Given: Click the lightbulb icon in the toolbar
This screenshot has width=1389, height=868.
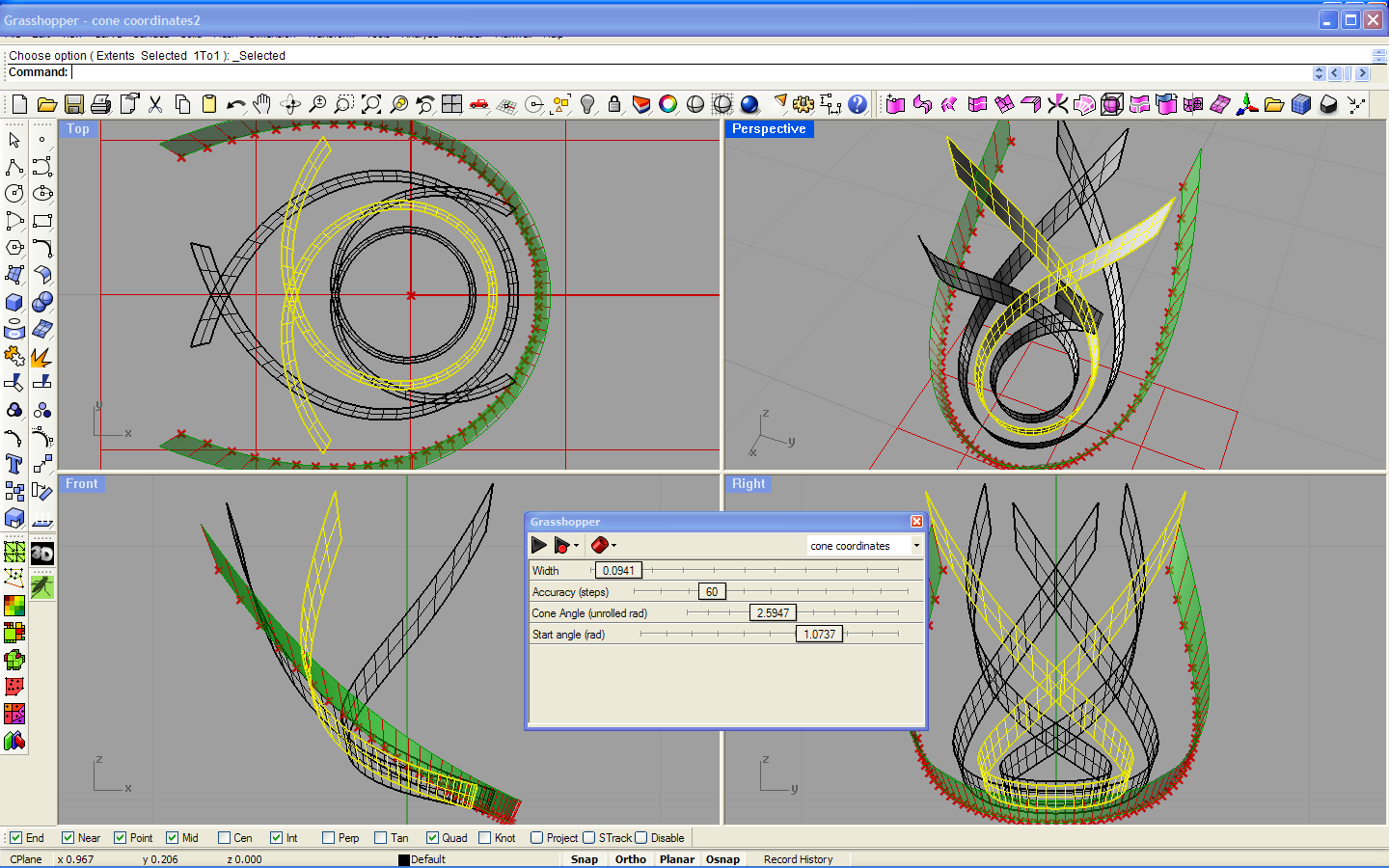Looking at the screenshot, I should (588, 104).
